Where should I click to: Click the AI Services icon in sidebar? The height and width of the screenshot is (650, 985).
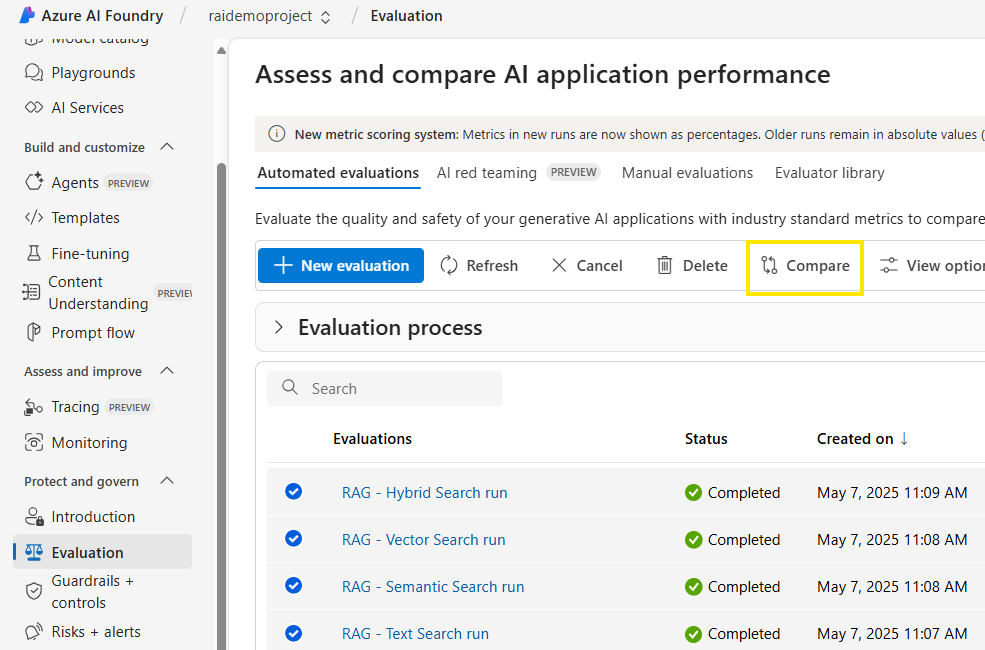pyautogui.click(x=34, y=107)
